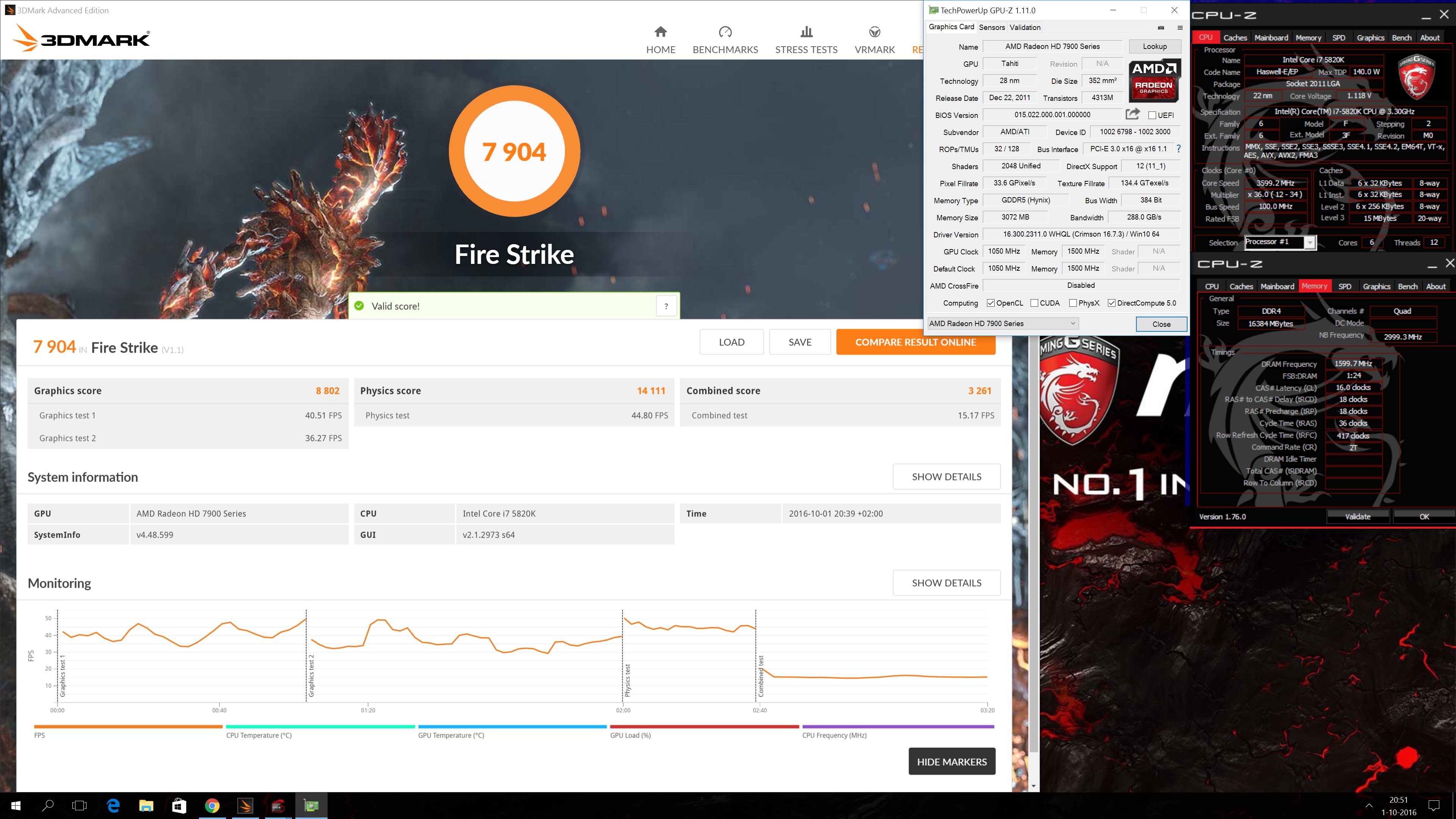The width and height of the screenshot is (1456, 819).
Task: Open Mainboard tab in upper CPU-Z window
Action: 1271,37
